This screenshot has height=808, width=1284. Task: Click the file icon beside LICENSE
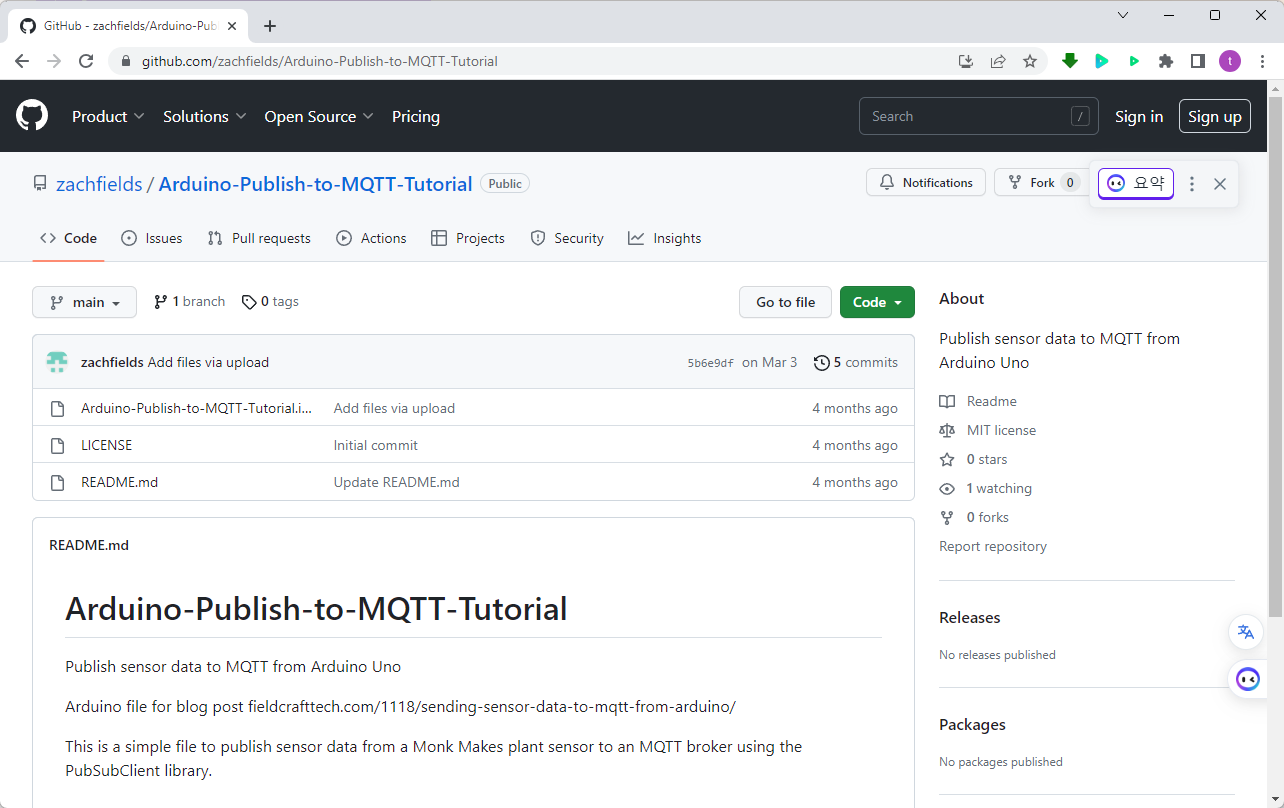click(57, 445)
